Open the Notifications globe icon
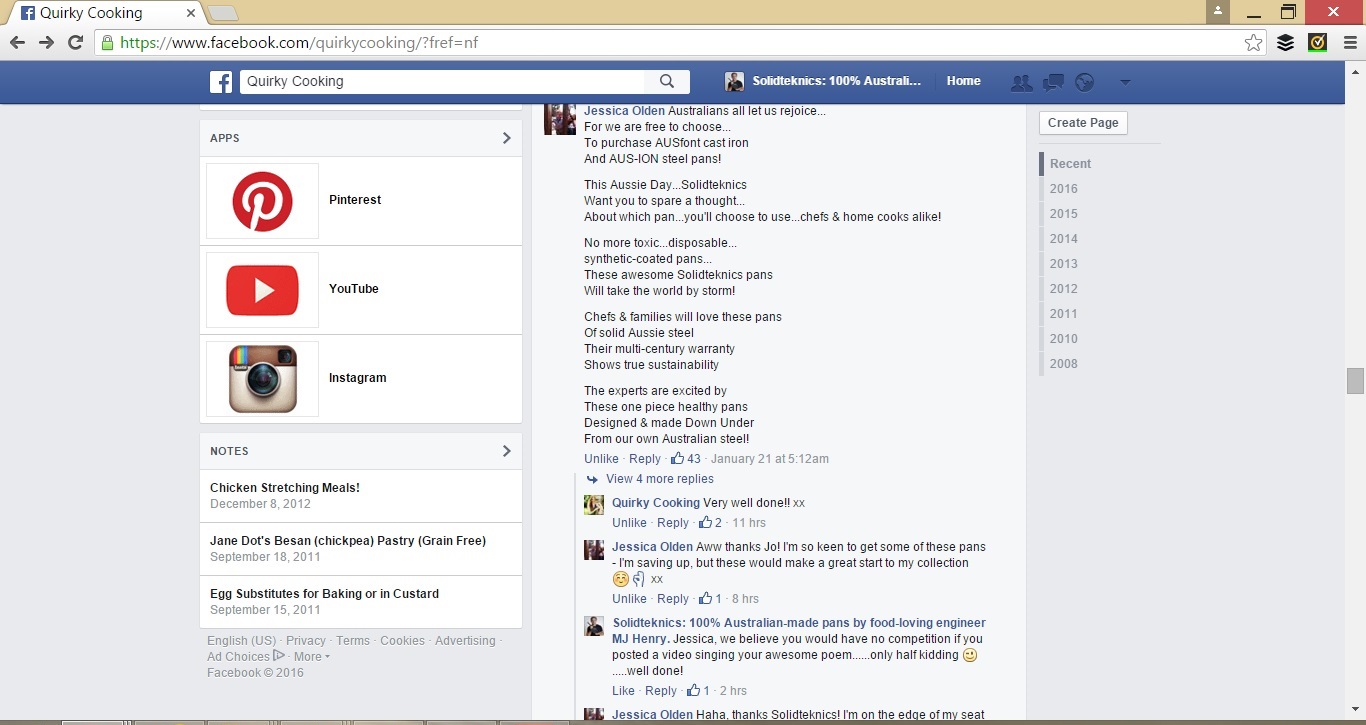 tap(1084, 82)
